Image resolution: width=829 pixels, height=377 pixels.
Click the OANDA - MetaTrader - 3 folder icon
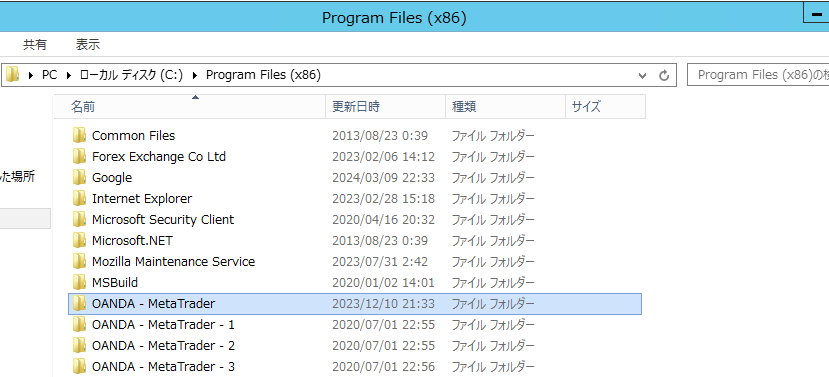point(79,366)
